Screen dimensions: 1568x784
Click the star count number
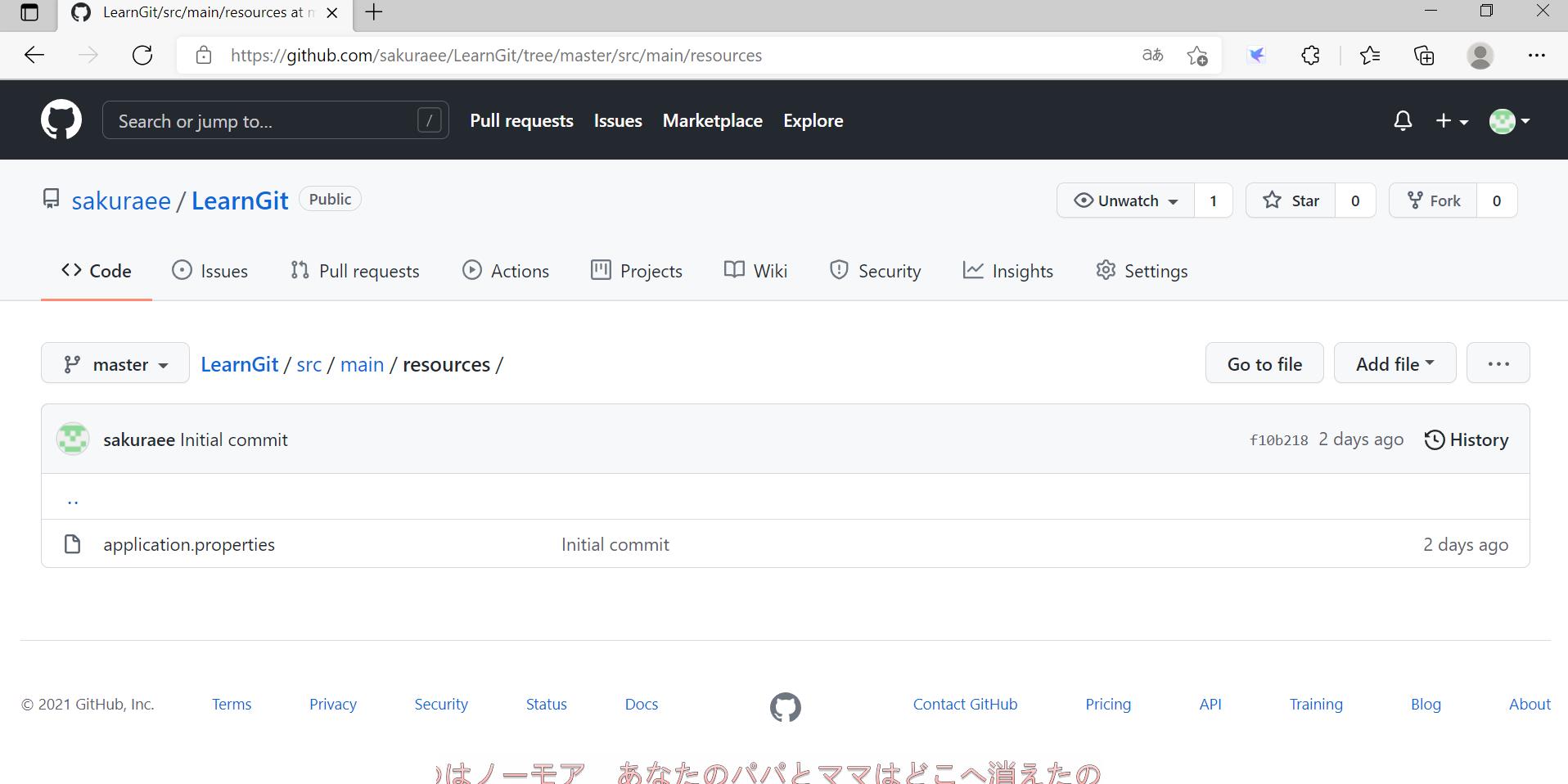[1355, 201]
